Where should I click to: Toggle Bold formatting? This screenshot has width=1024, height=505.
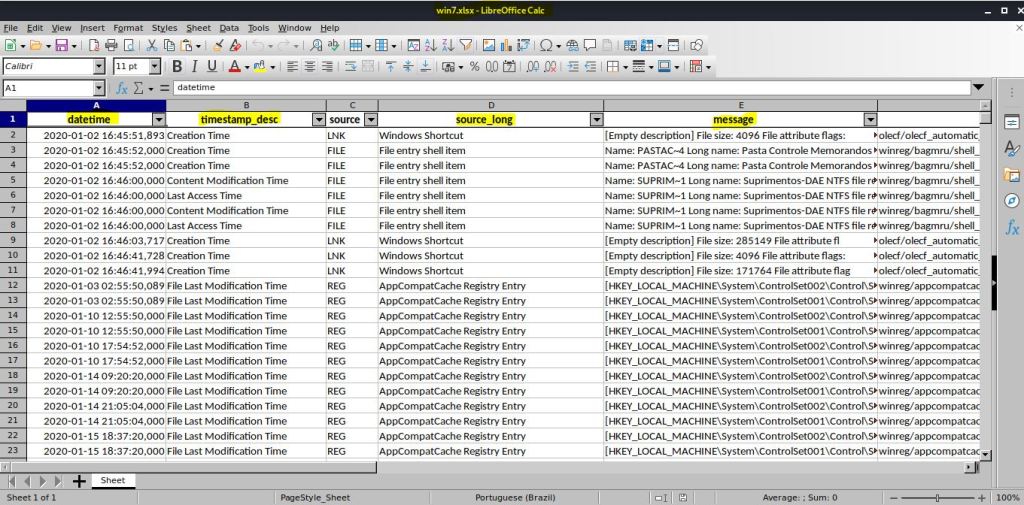click(x=177, y=67)
